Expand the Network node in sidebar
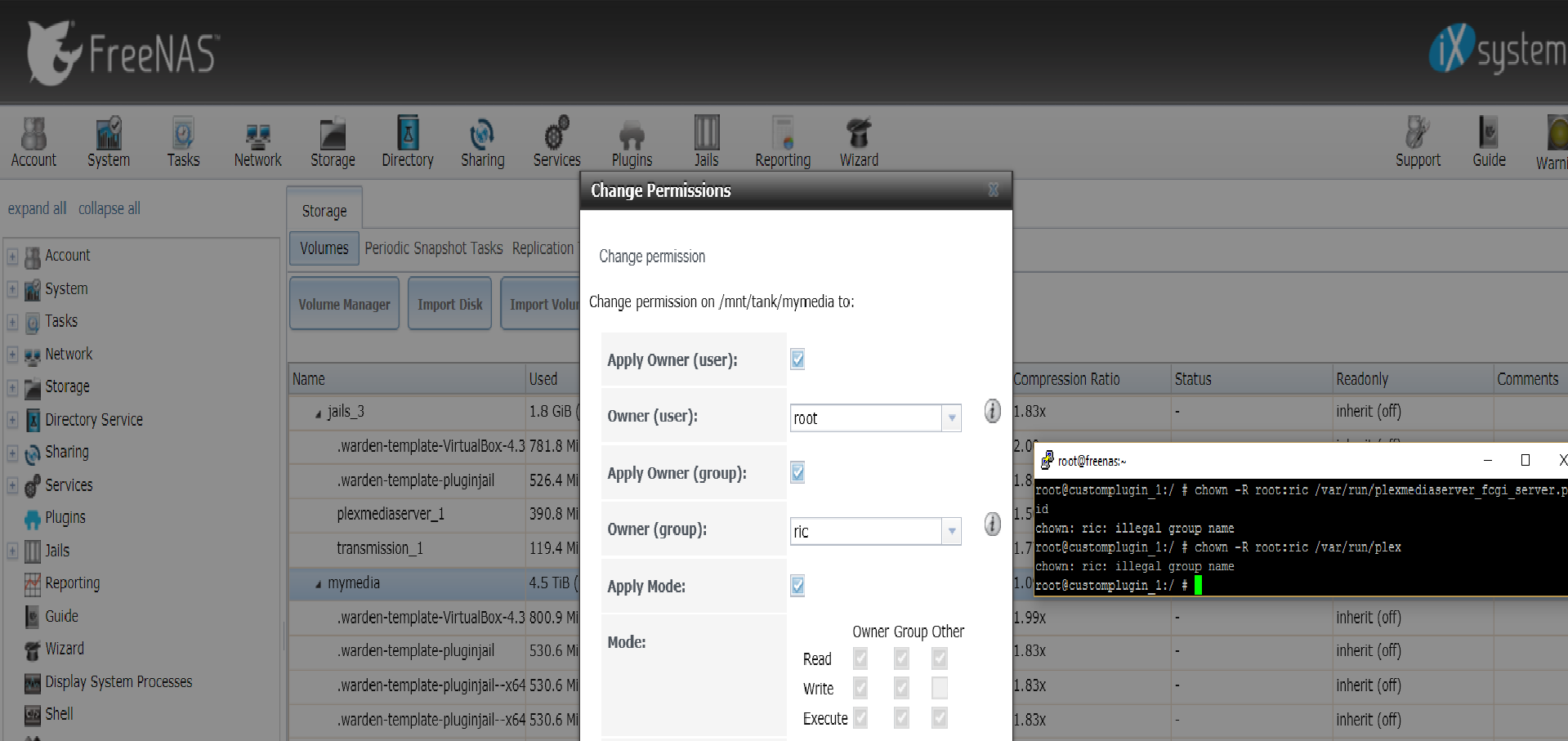 pos(12,355)
